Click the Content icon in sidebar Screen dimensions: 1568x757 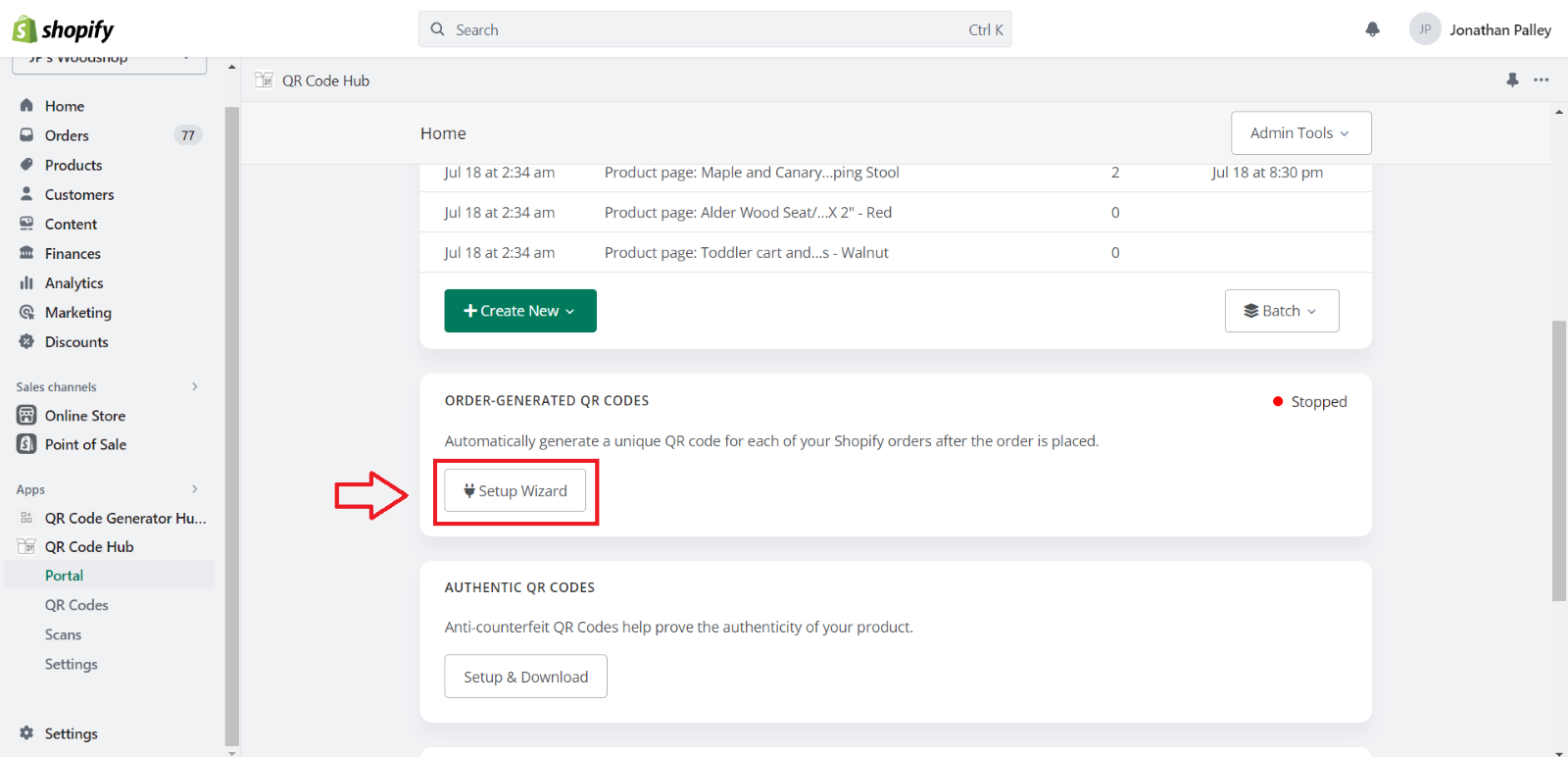tap(26, 223)
